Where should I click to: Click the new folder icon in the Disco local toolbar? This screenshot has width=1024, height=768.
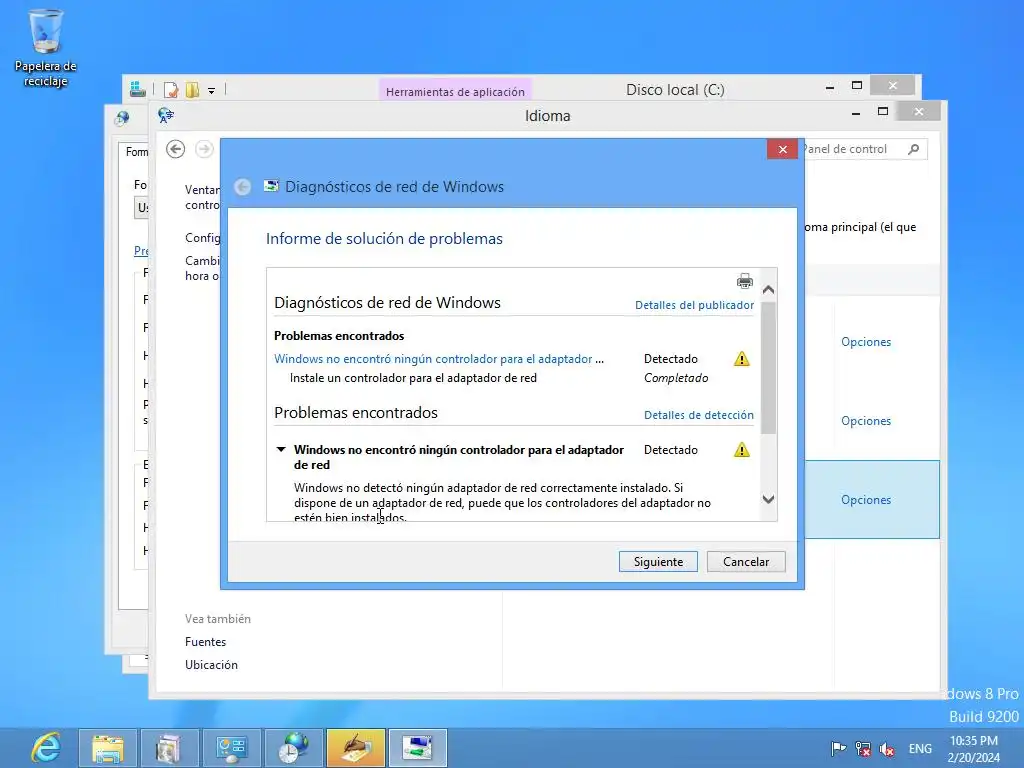(x=192, y=89)
